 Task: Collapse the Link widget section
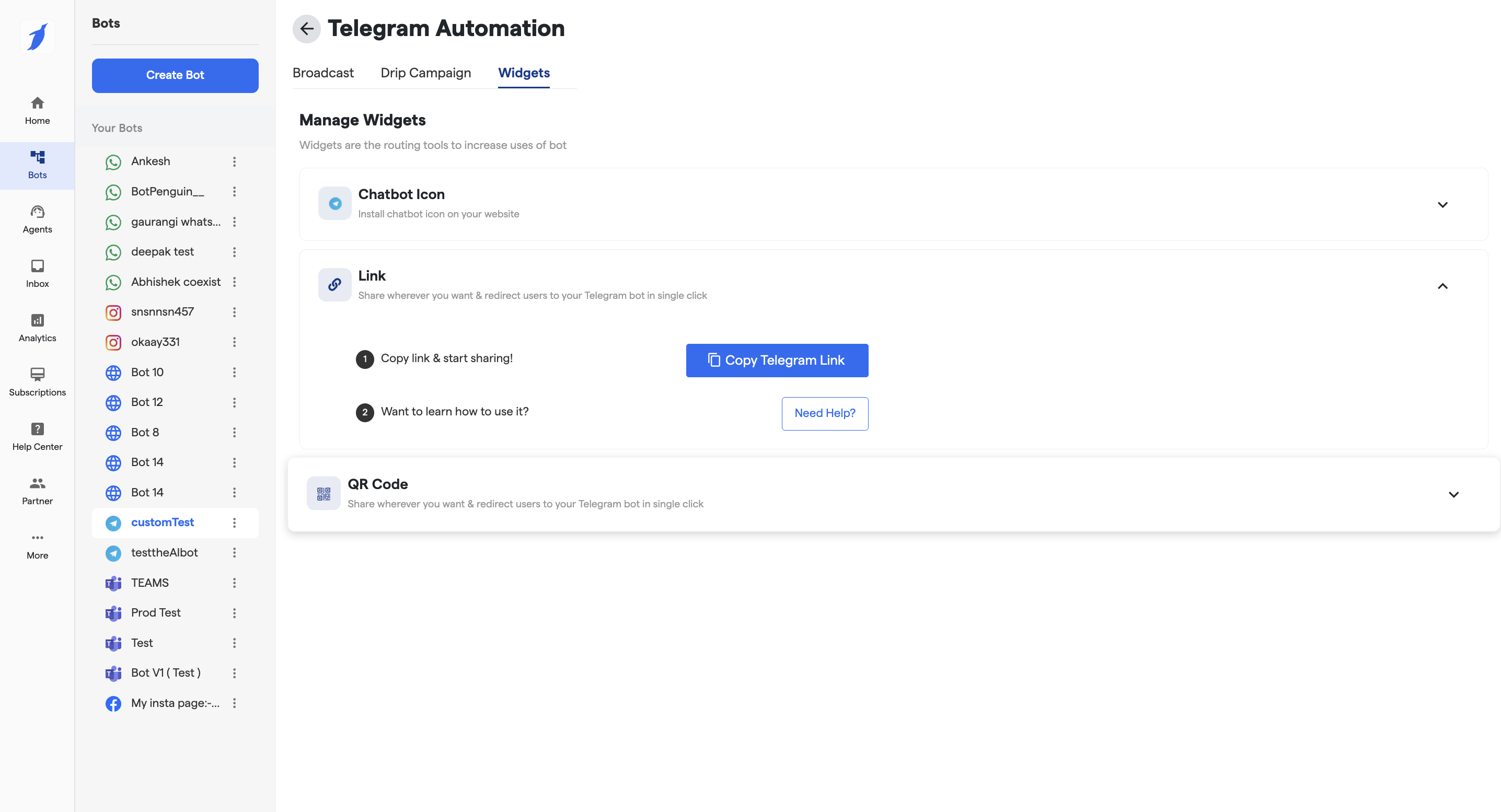click(x=1442, y=286)
